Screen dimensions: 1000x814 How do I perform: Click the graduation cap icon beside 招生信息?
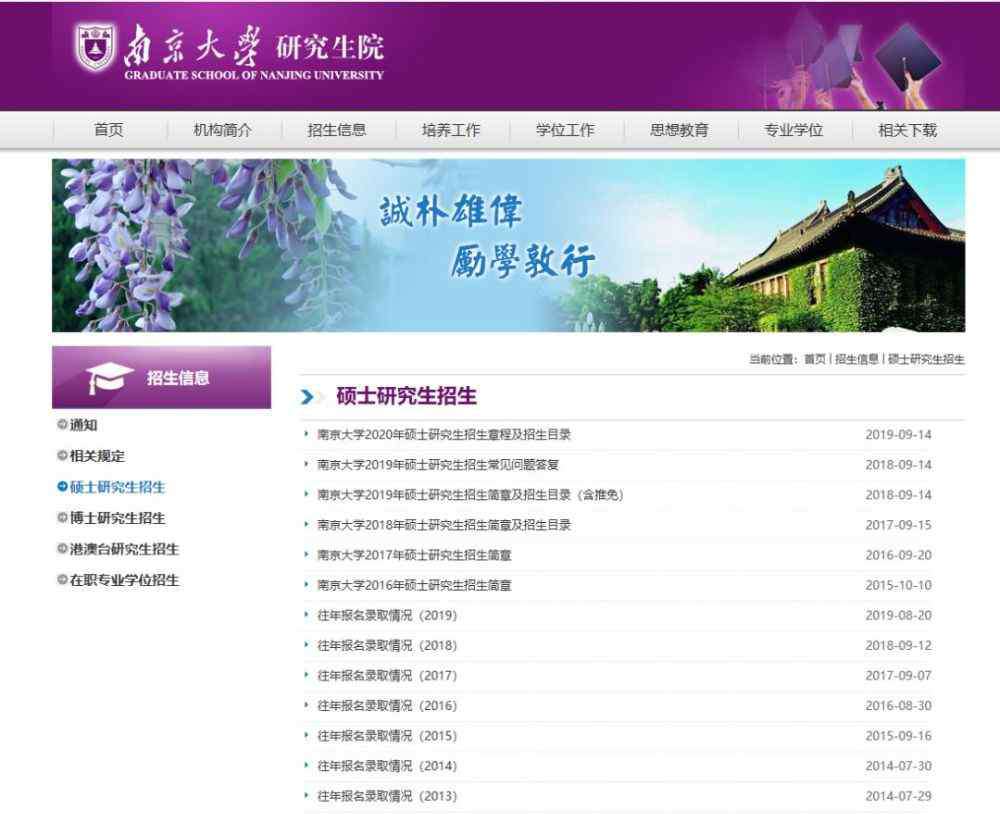[109, 378]
